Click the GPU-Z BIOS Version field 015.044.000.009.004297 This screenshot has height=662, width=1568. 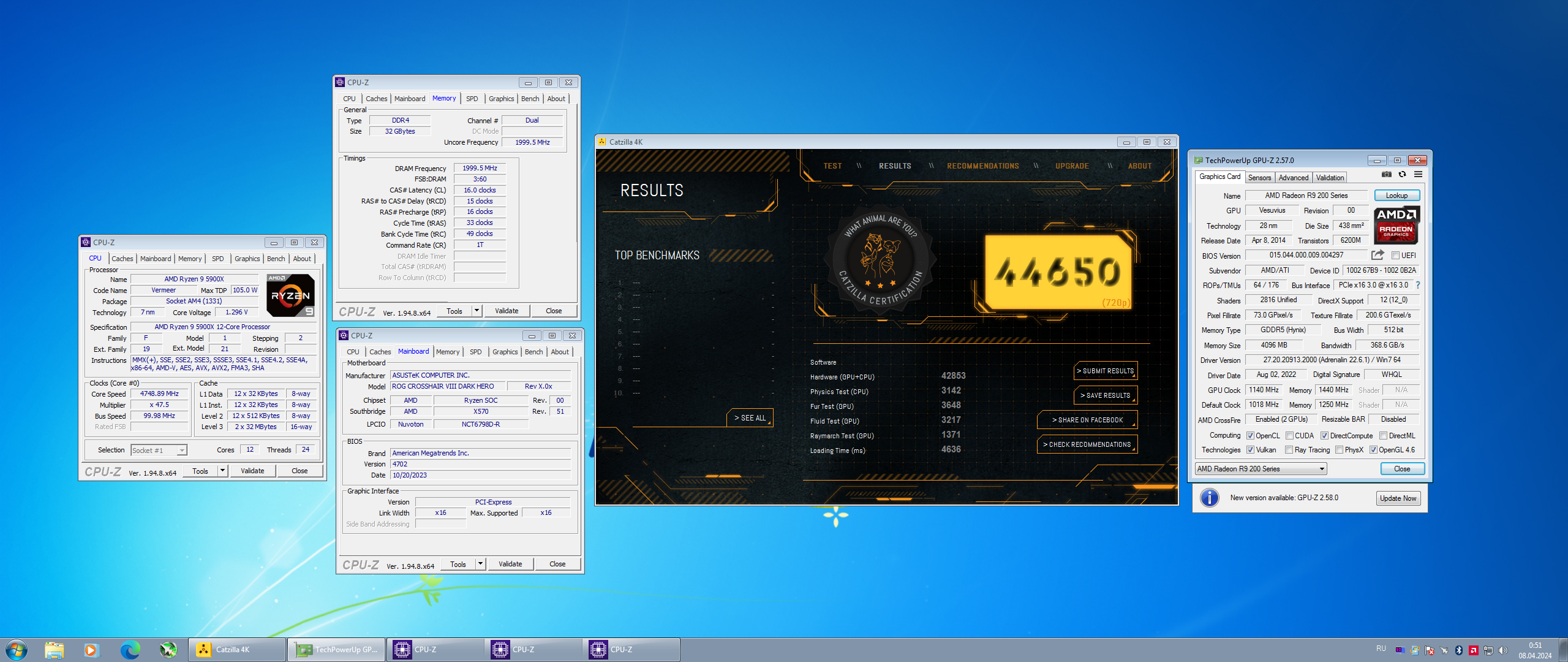coord(1306,255)
